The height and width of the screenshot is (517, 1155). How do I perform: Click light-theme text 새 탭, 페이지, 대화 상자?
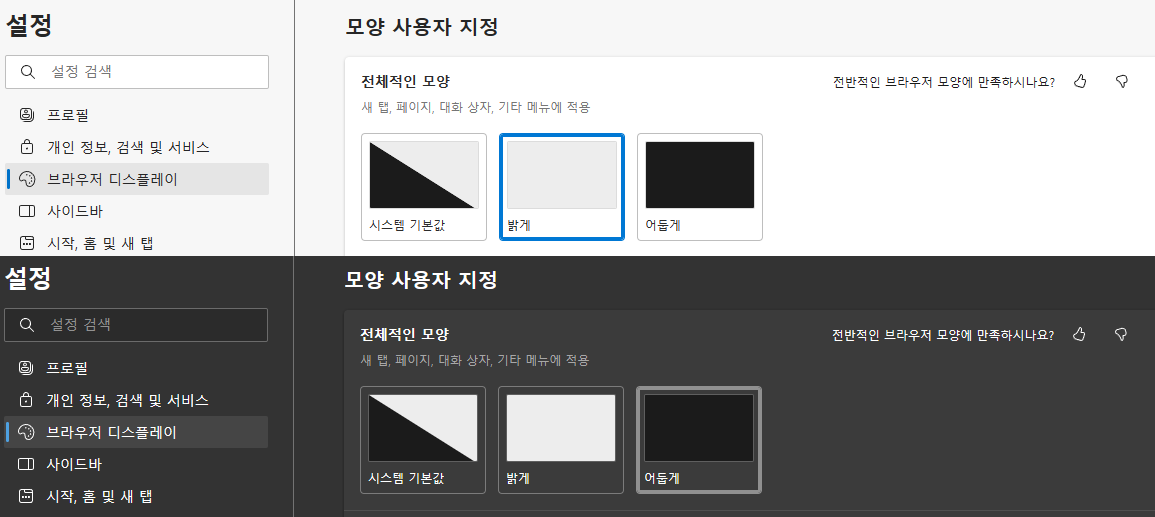[428, 108]
